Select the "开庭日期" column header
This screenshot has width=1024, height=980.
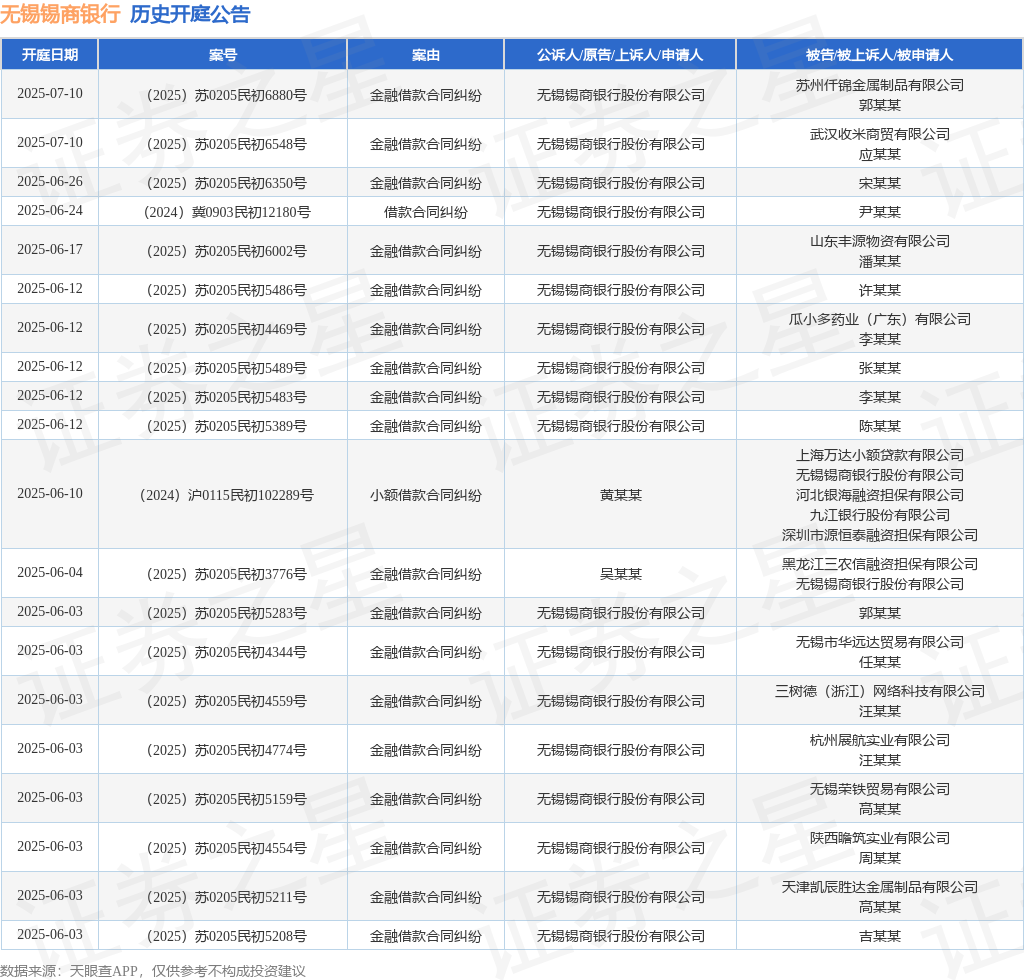pyautogui.click(x=50, y=55)
